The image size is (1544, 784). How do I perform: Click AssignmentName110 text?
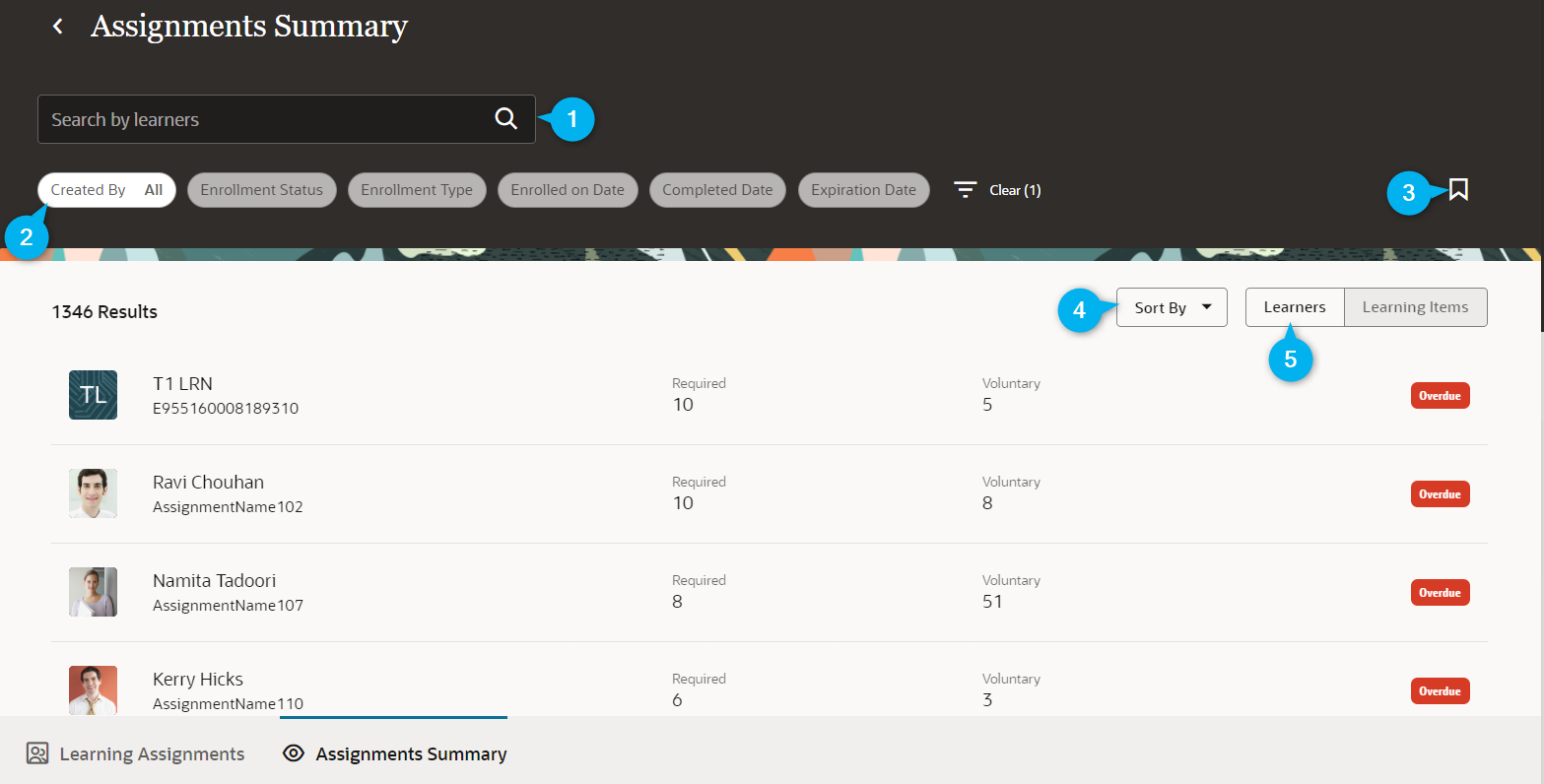click(228, 704)
